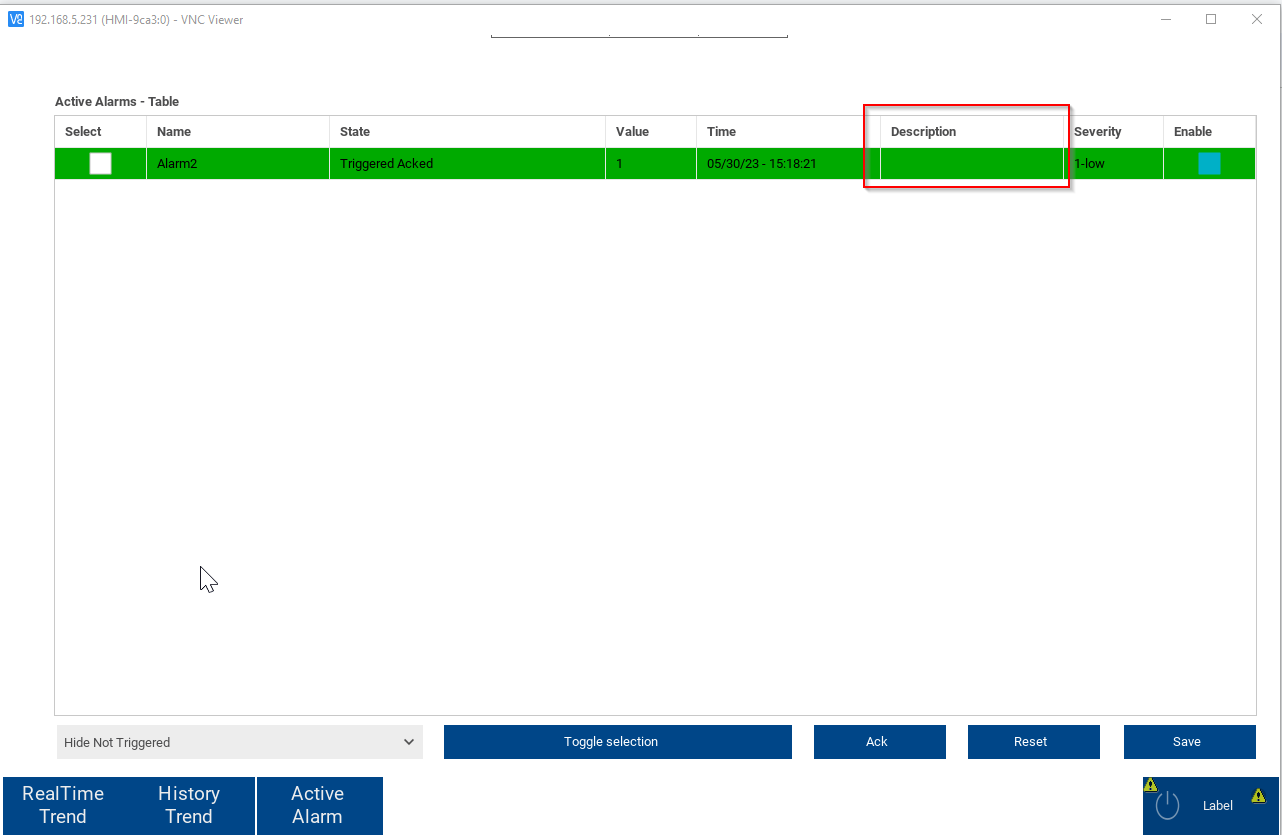Image resolution: width=1282 pixels, height=835 pixels.
Task: Click the Value cell showing 1
Action: (x=651, y=163)
